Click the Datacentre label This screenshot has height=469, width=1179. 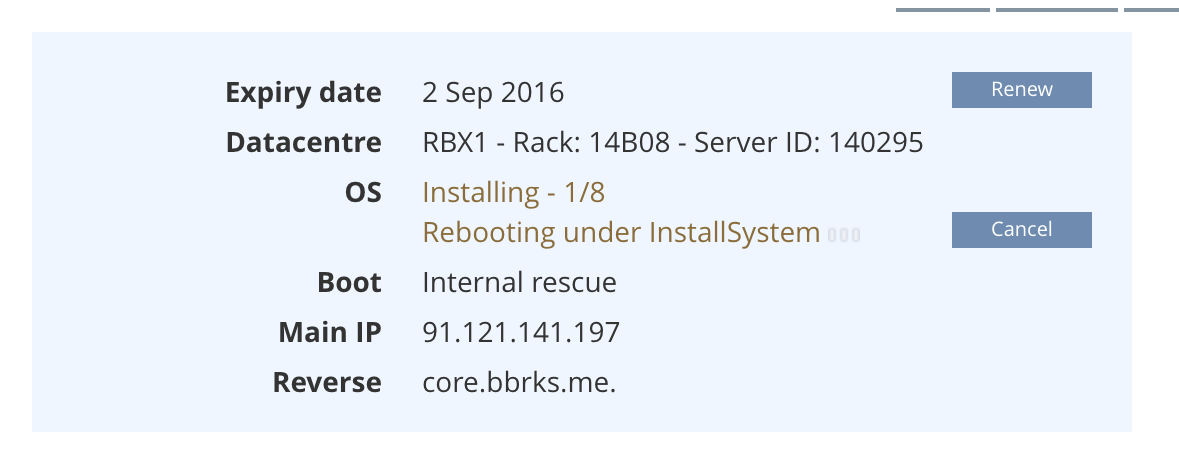[x=303, y=143]
